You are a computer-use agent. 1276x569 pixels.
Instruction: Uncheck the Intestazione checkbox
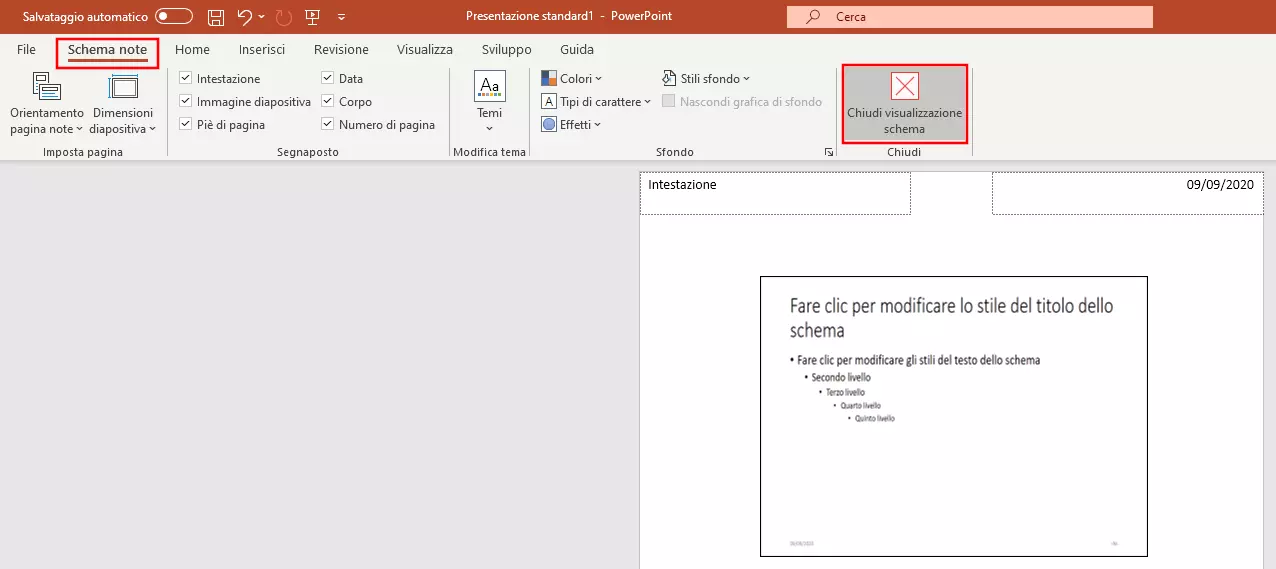coord(185,78)
